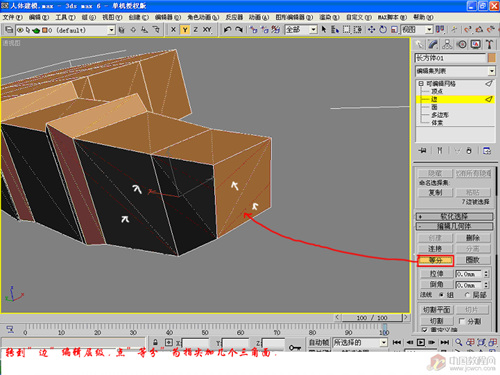Click the Select by Name icon
The width and height of the screenshot is (500, 375).
coord(335,30)
